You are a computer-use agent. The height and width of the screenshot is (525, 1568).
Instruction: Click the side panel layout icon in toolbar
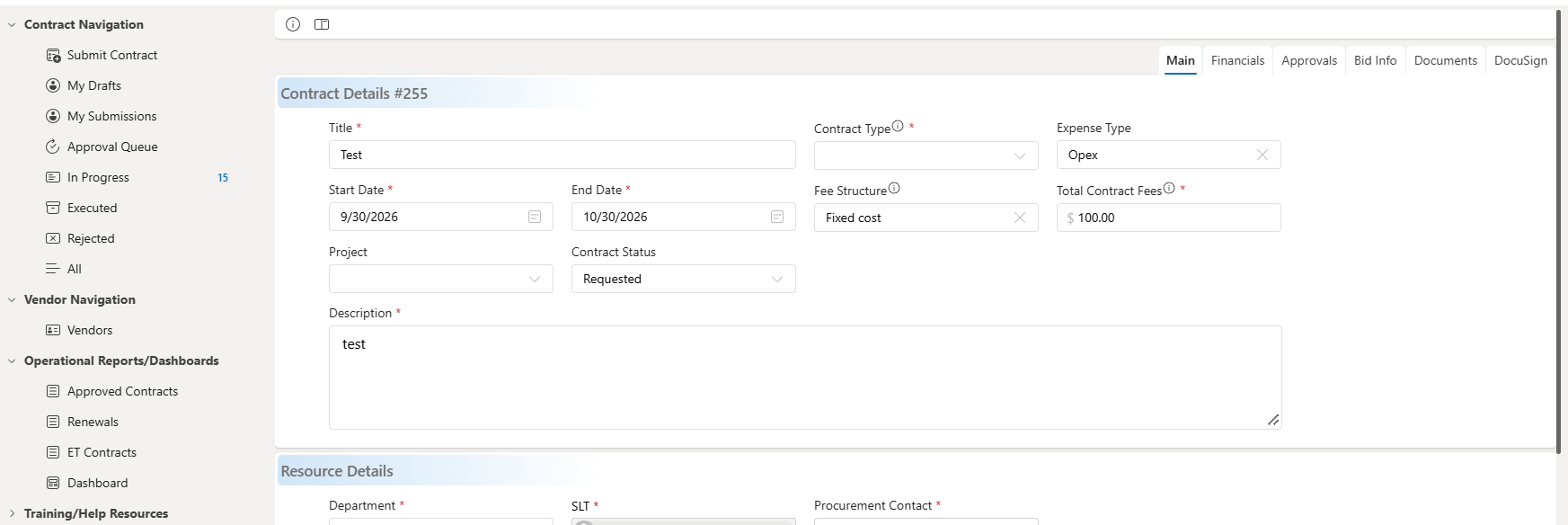322,24
